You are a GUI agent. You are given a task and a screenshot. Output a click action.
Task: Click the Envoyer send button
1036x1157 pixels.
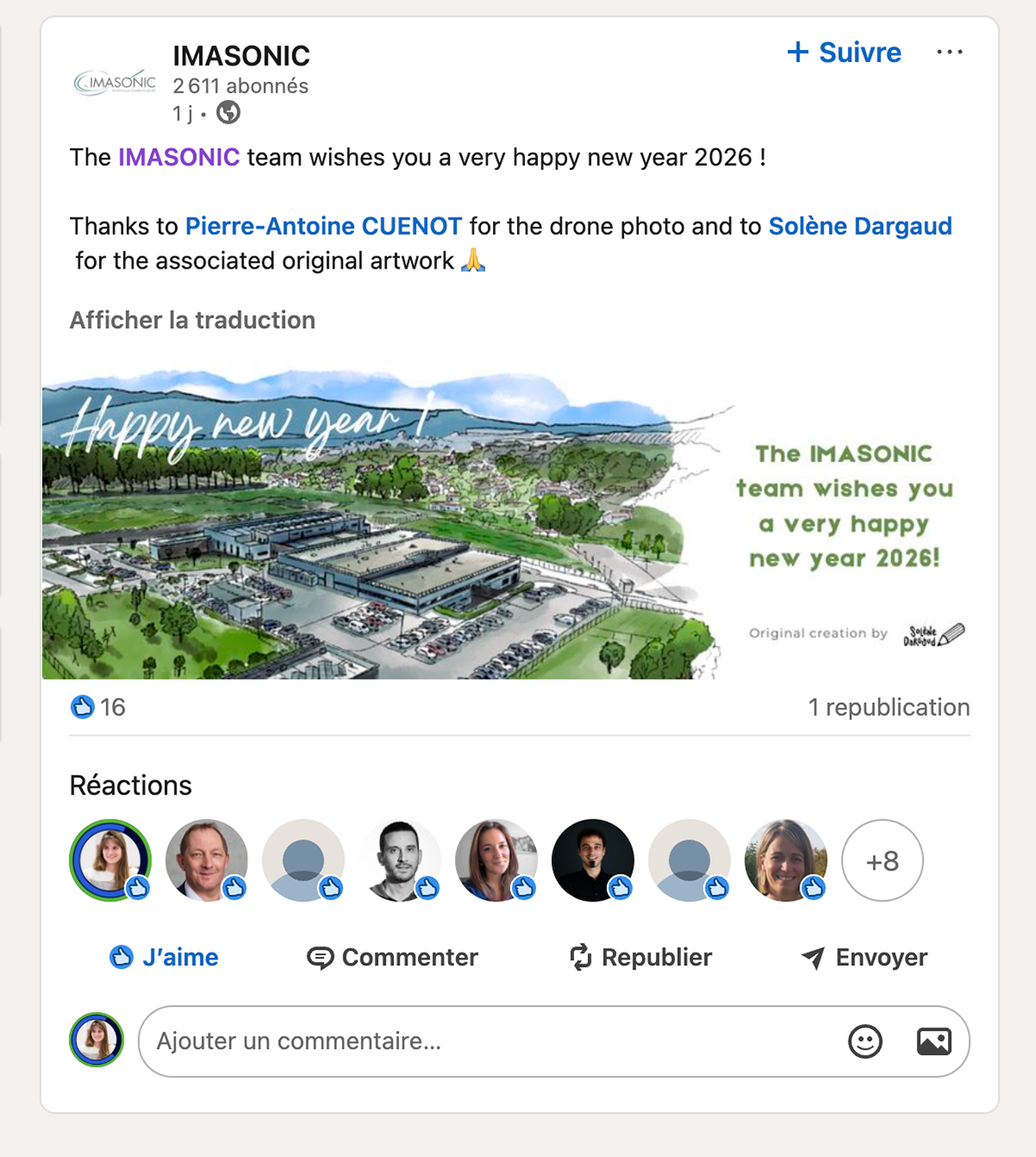(x=864, y=957)
